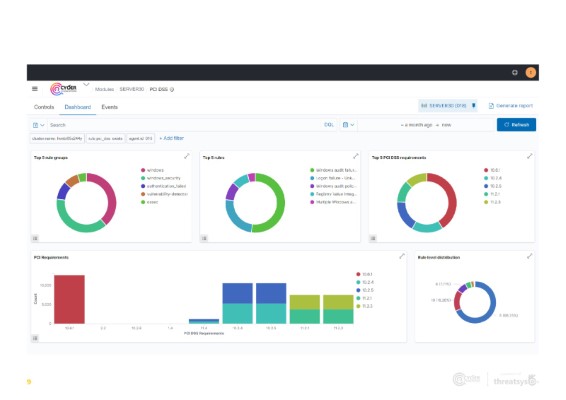The width and height of the screenshot is (566, 400).
Task: Click the rule.pci_dss exists filter pill
Action: 105,138
